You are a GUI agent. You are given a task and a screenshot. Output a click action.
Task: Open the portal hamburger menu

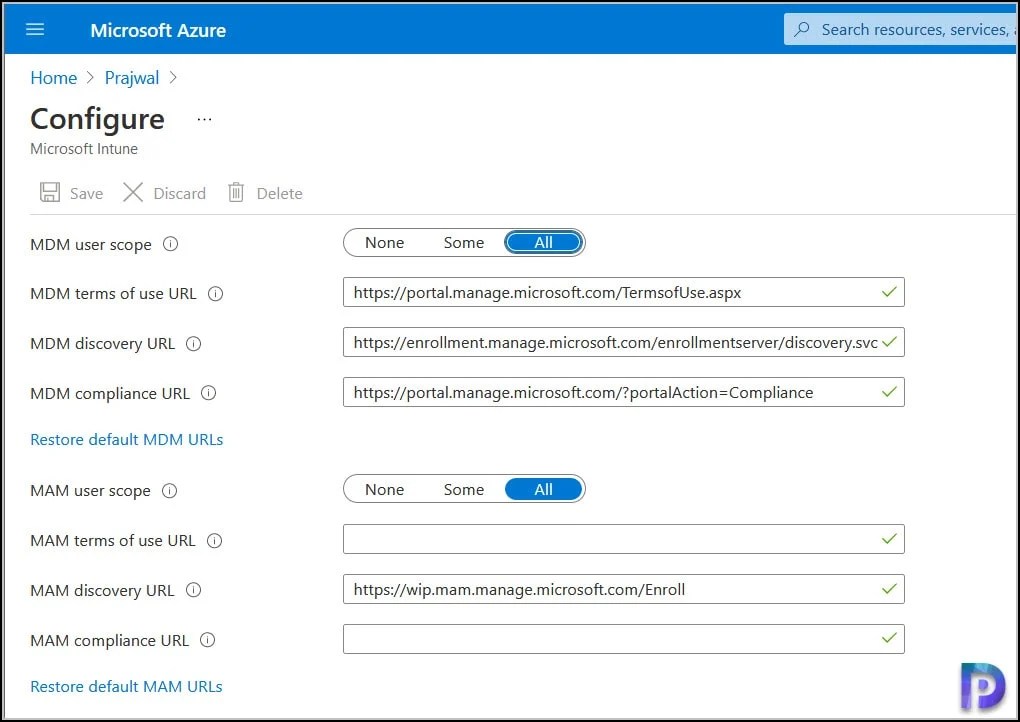click(35, 28)
